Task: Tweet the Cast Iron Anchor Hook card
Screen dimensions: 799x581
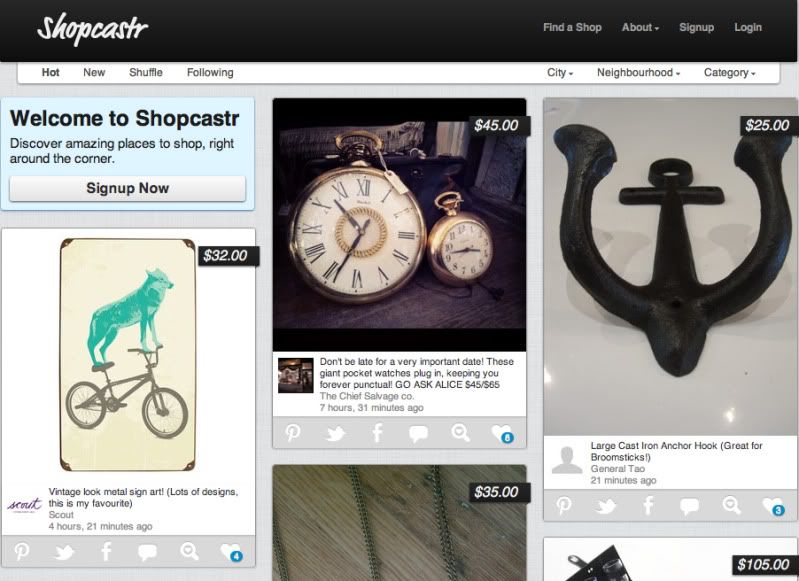Action: click(606, 506)
